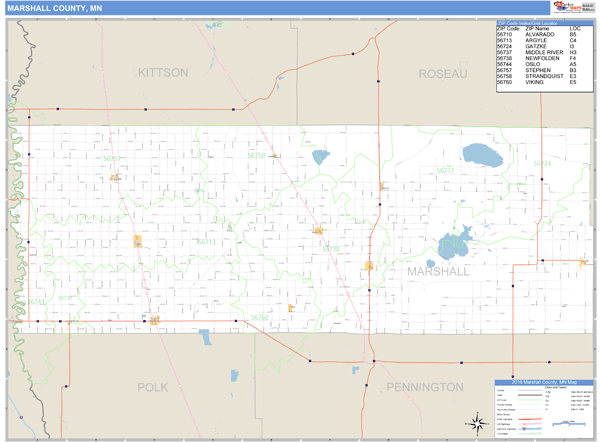Image resolution: width=600 pixels, height=442 pixels.
Task: Click the large blue lake near ZIP 56727
Action: coord(481,155)
